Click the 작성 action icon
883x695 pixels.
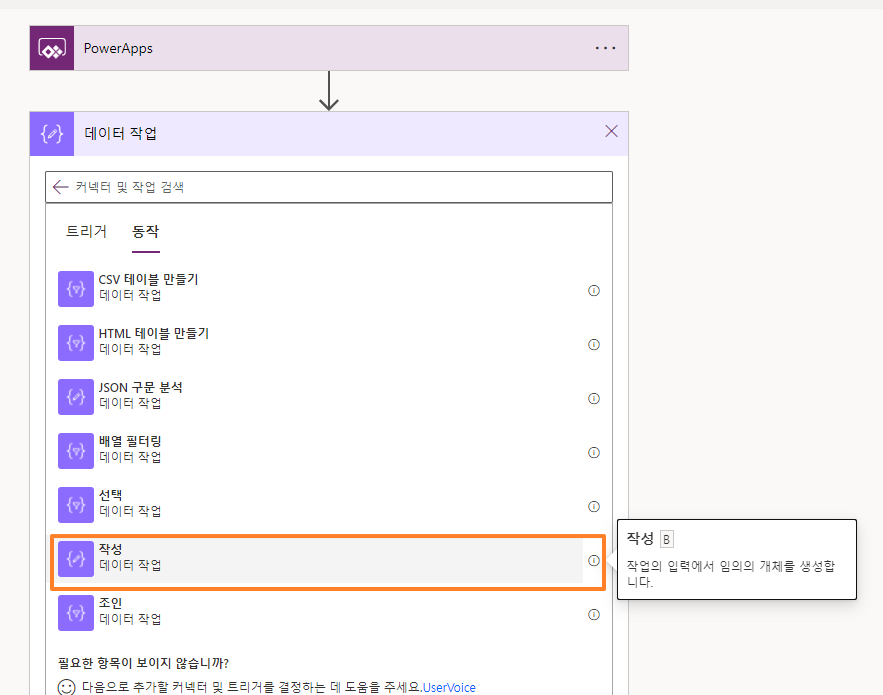click(x=76, y=559)
